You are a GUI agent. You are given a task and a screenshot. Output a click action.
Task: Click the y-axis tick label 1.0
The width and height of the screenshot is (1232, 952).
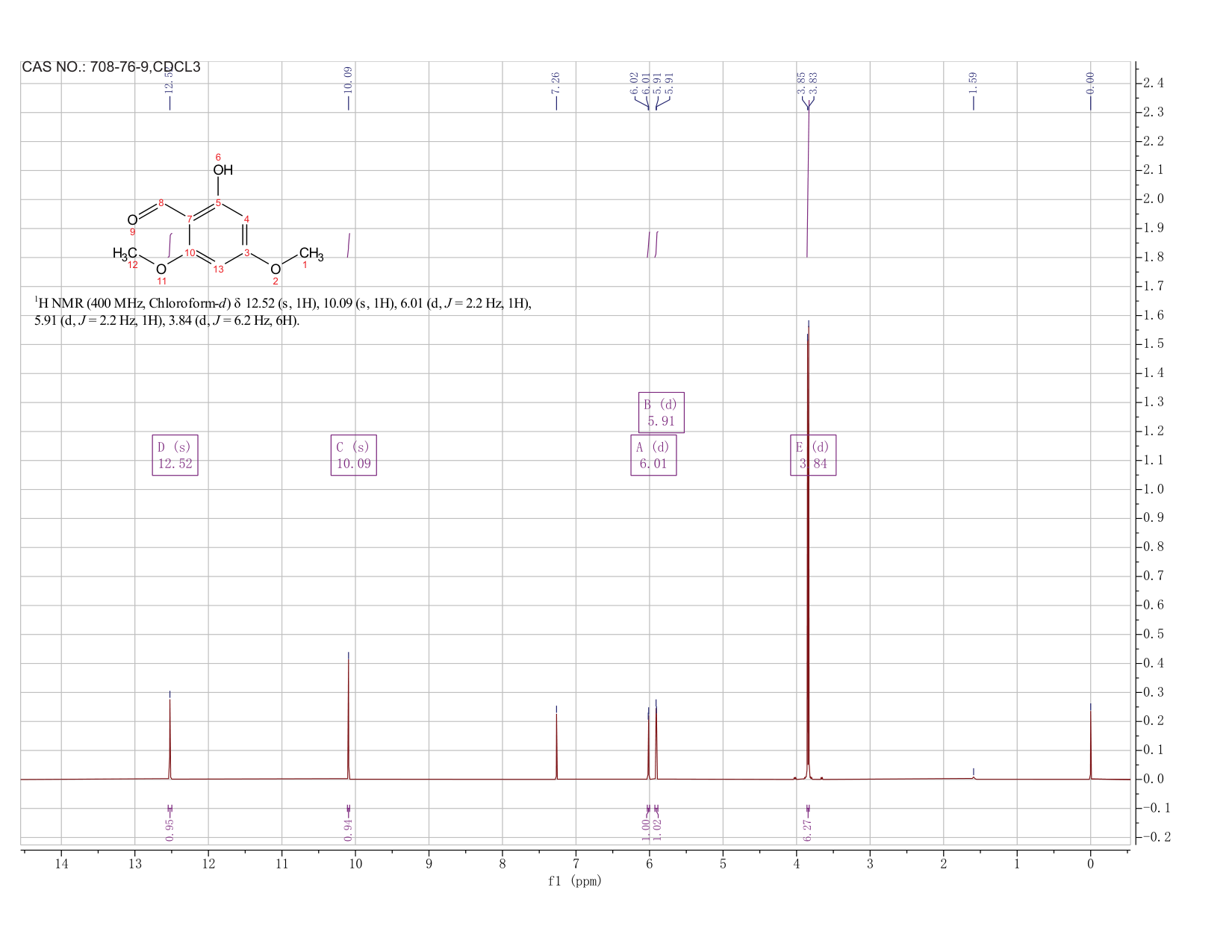point(1152,489)
